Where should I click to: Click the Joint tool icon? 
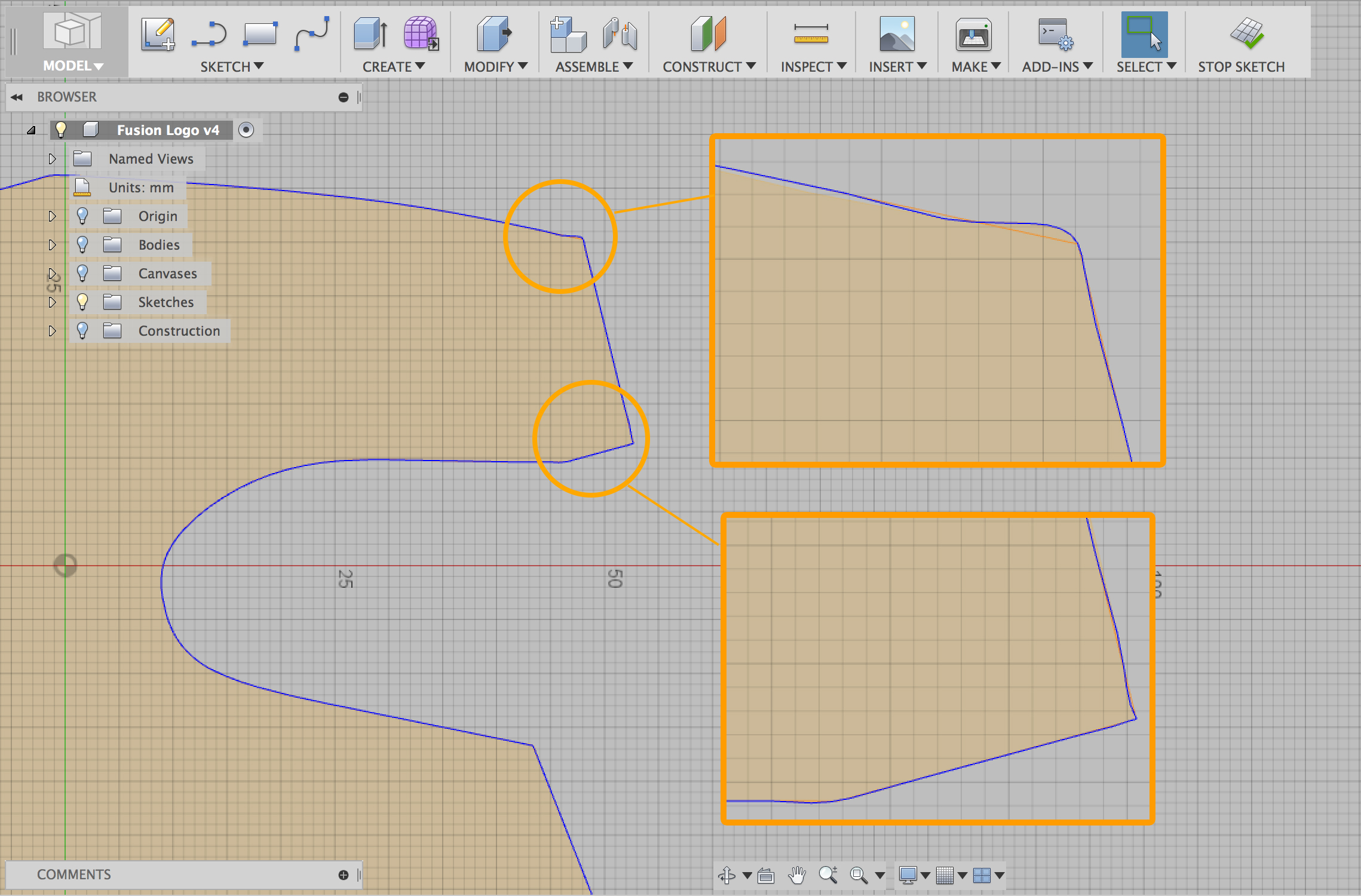pos(620,34)
